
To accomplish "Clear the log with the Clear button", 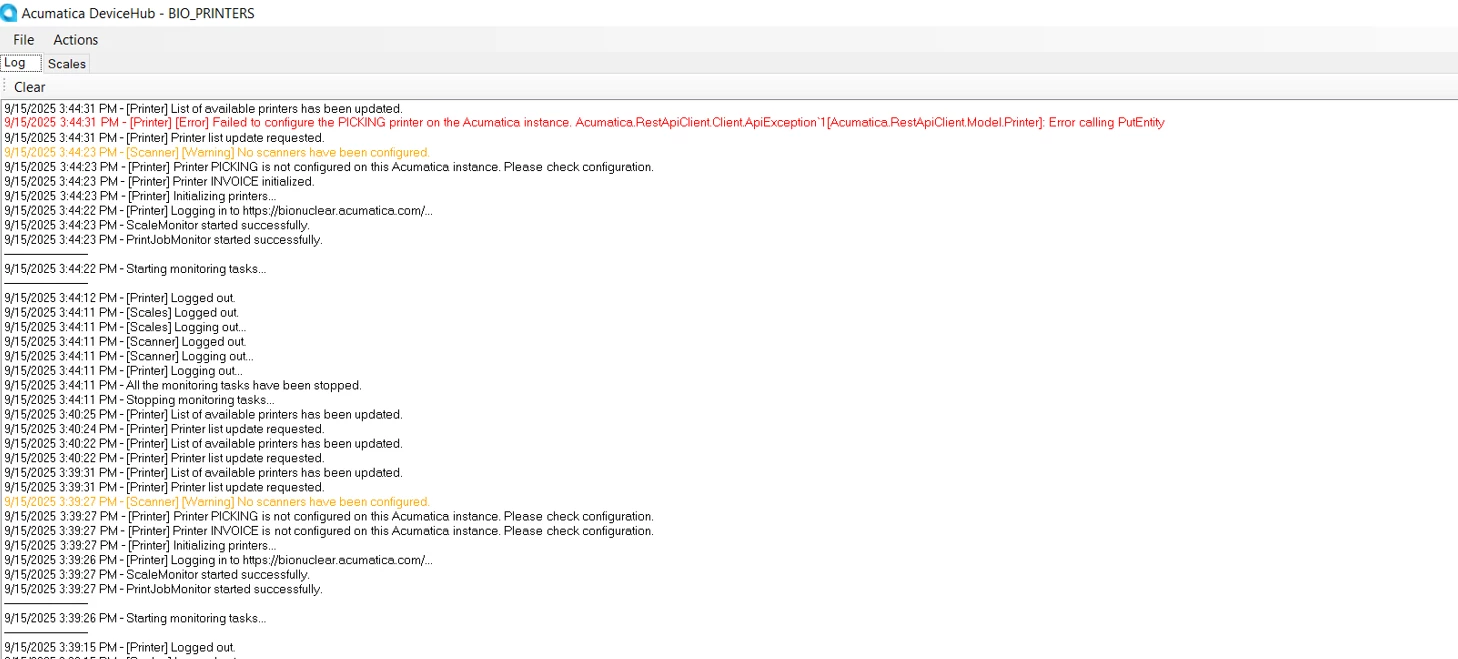I will click(x=30, y=87).
